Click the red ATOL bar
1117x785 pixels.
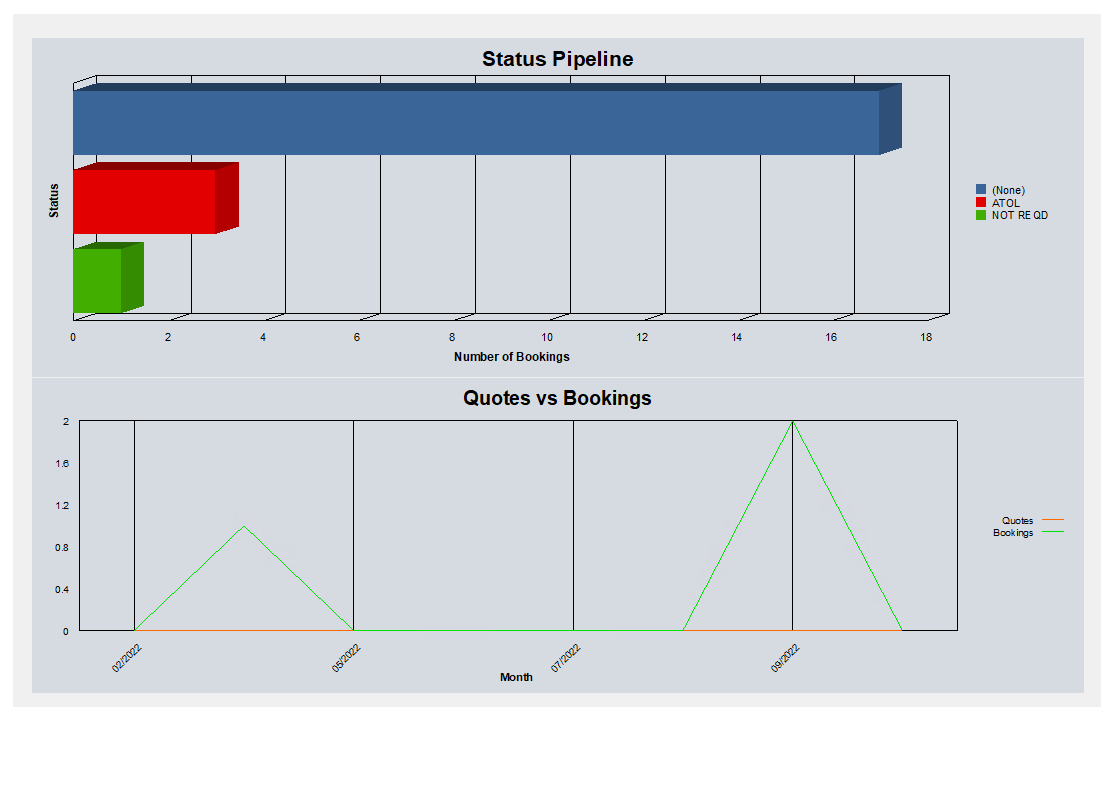[x=156, y=198]
